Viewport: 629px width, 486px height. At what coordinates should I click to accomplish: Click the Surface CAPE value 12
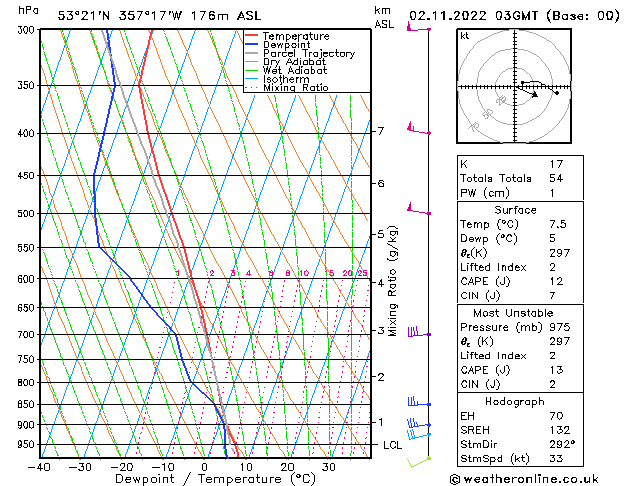tap(556, 281)
